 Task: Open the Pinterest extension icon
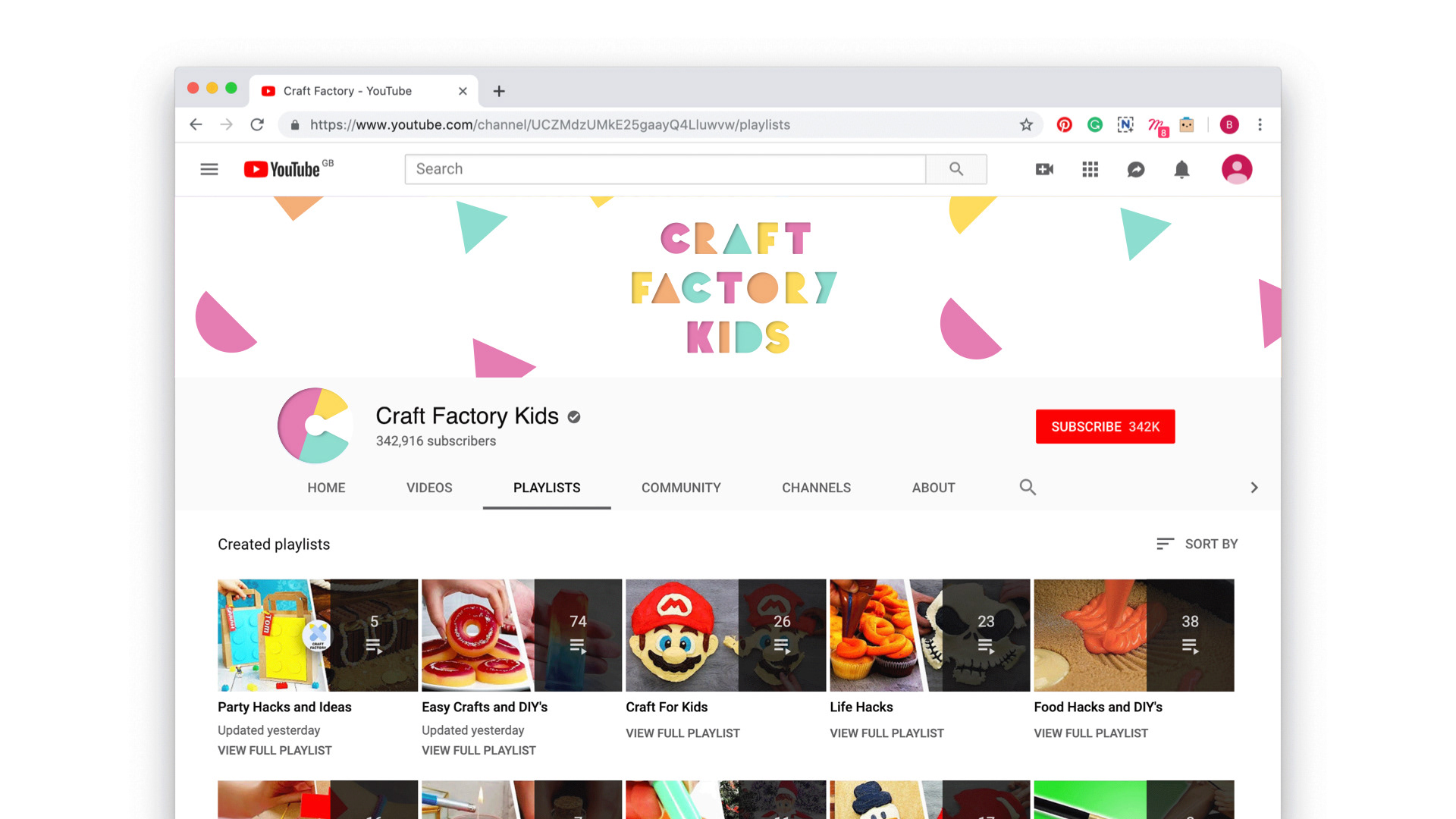tap(1064, 124)
